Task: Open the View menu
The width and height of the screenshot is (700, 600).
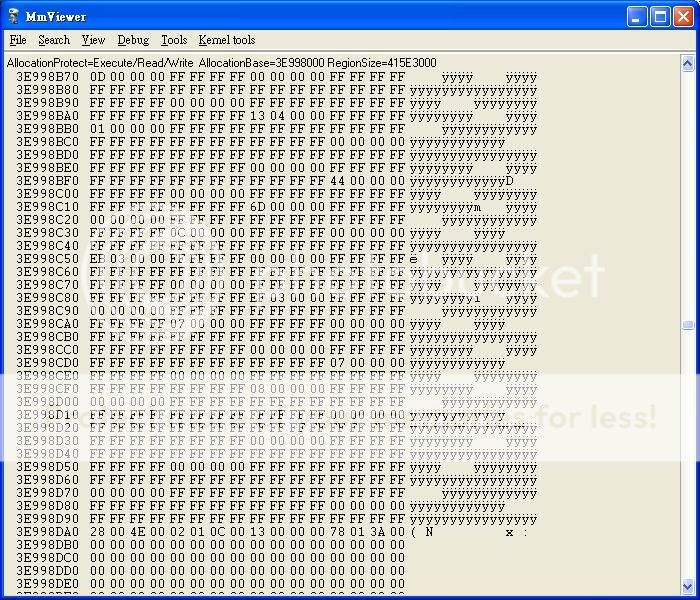Action: point(93,40)
